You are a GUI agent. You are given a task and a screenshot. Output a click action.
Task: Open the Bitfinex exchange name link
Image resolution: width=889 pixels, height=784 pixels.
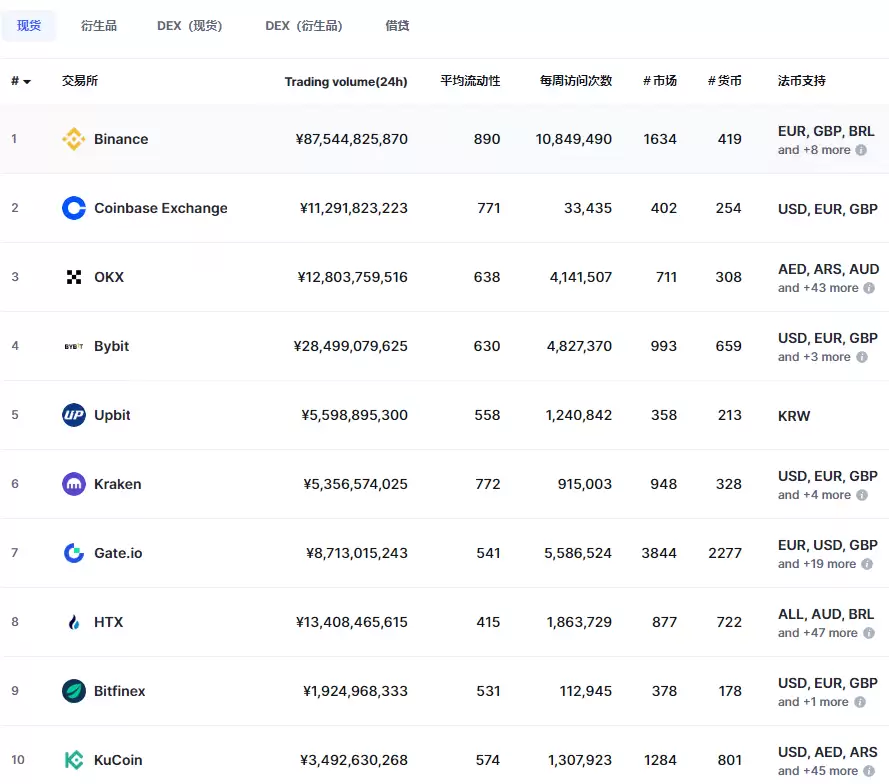[x=119, y=691]
